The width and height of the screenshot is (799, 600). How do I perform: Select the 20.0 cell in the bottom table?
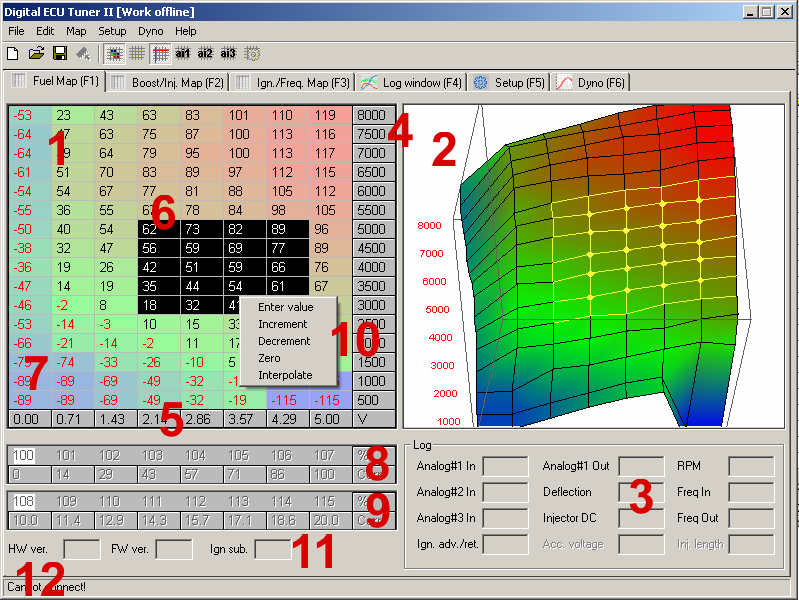click(x=331, y=520)
